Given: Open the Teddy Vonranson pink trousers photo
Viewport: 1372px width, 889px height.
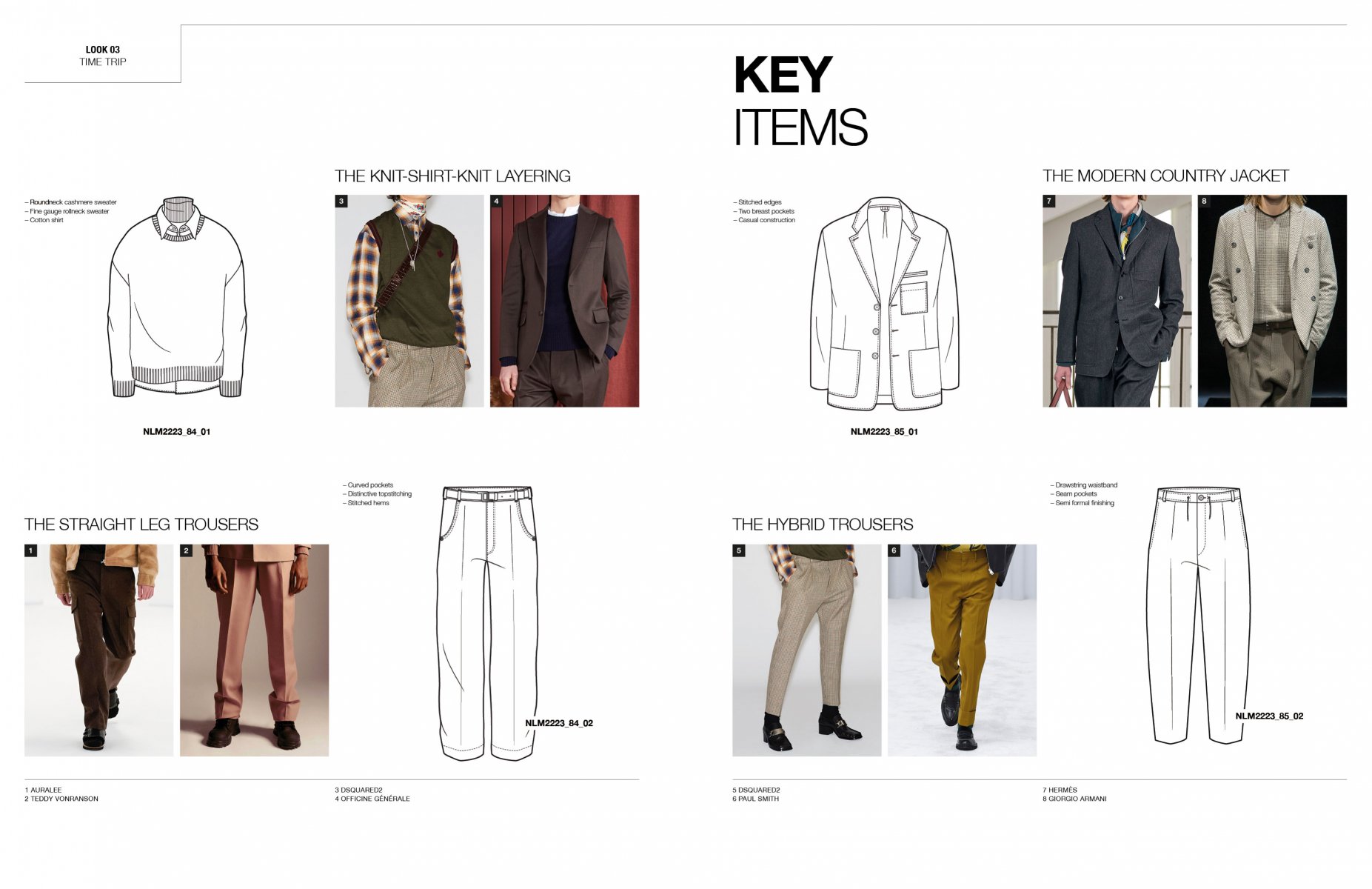Looking at the screenshot, I should [x=254, y=650].
